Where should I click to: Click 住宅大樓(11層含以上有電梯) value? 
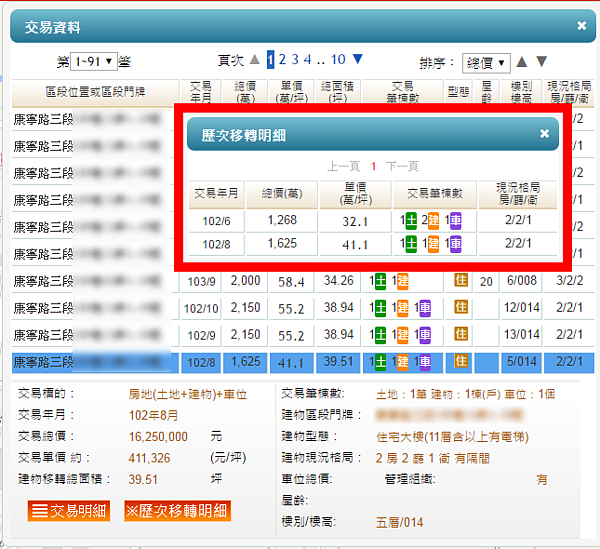[x=452, y=437]
